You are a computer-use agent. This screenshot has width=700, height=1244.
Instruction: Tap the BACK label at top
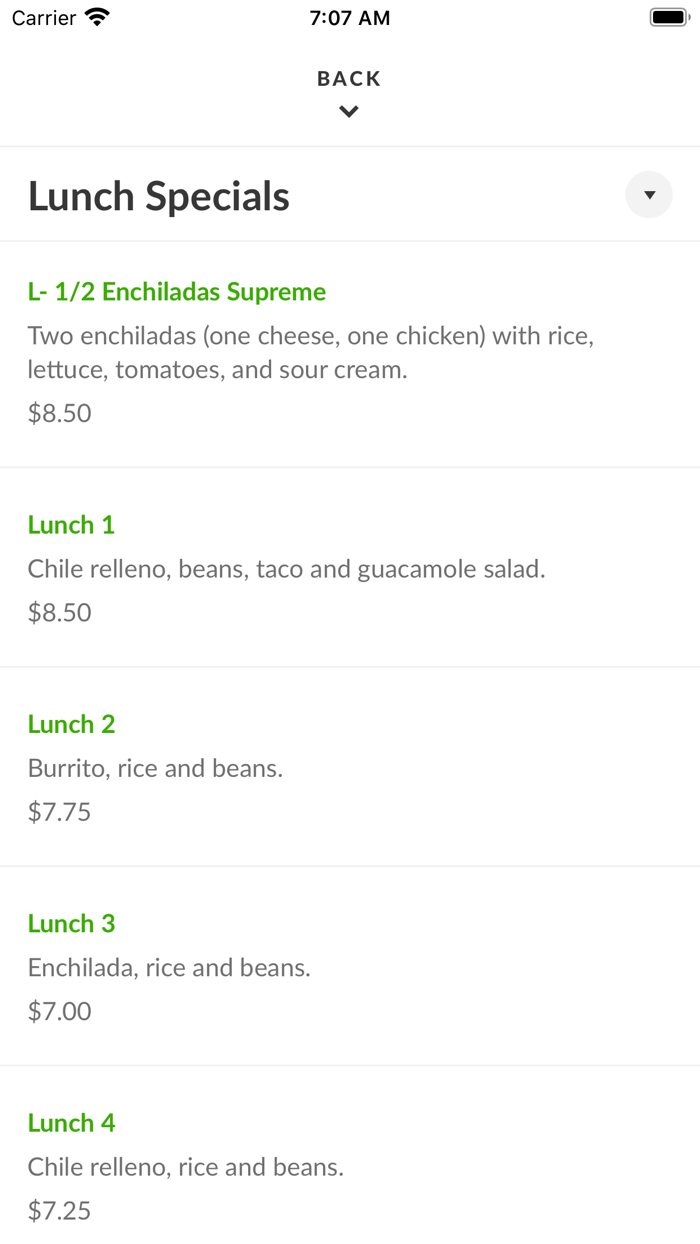[349, 79]
